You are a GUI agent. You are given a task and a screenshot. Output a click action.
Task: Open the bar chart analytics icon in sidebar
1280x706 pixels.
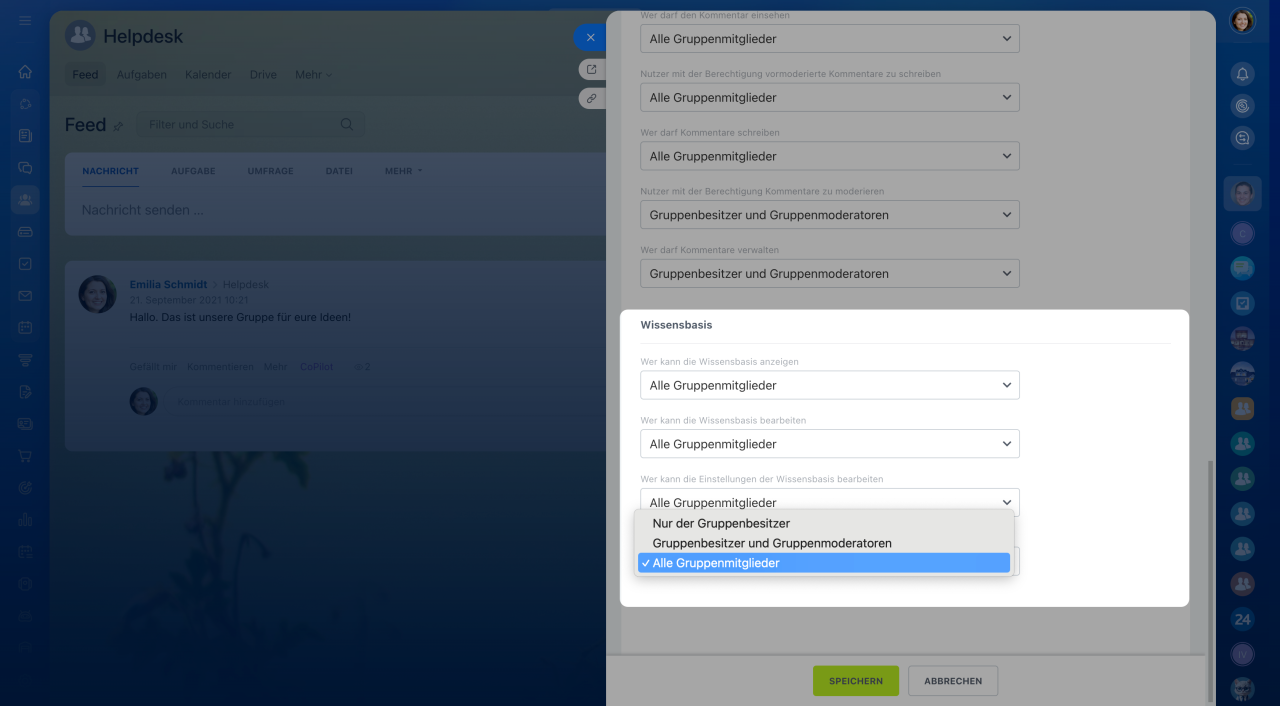coord(25,520)
